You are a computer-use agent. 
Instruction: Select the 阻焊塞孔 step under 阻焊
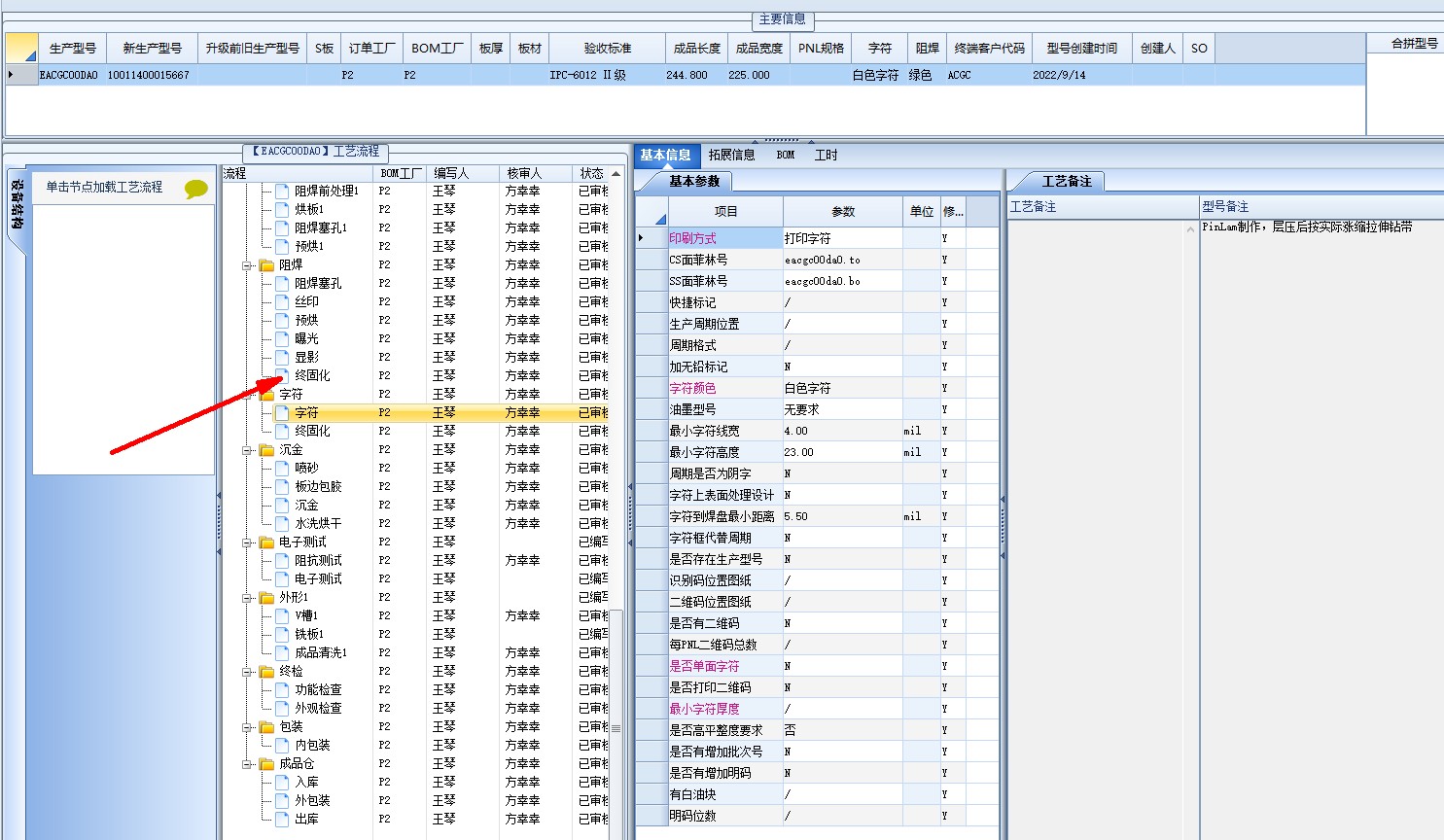(x=318, y=283)
